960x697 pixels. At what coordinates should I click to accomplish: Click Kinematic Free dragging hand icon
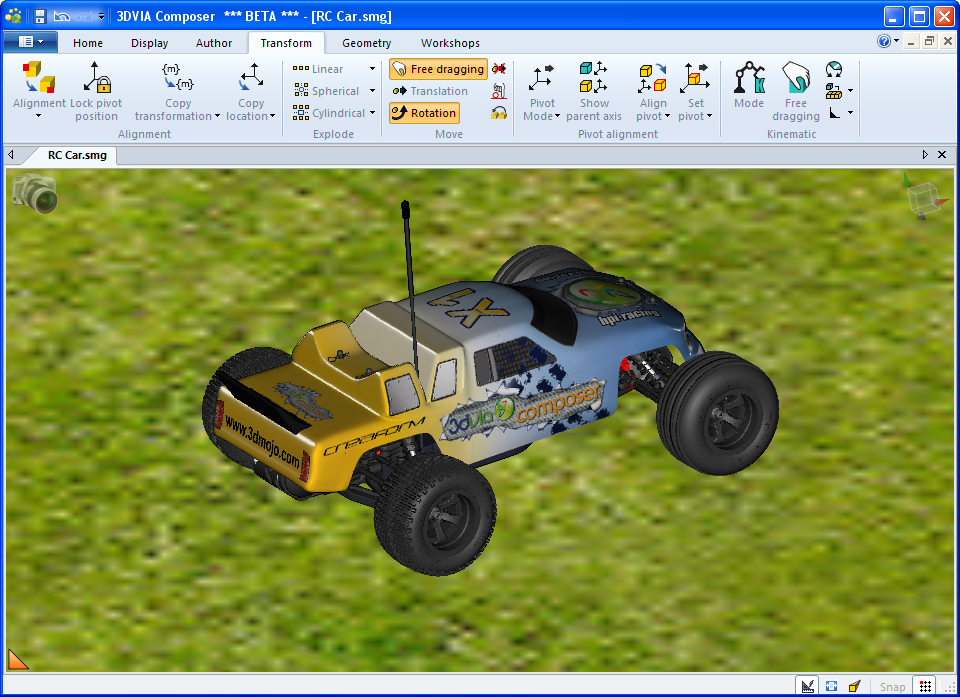click(795, 78)
